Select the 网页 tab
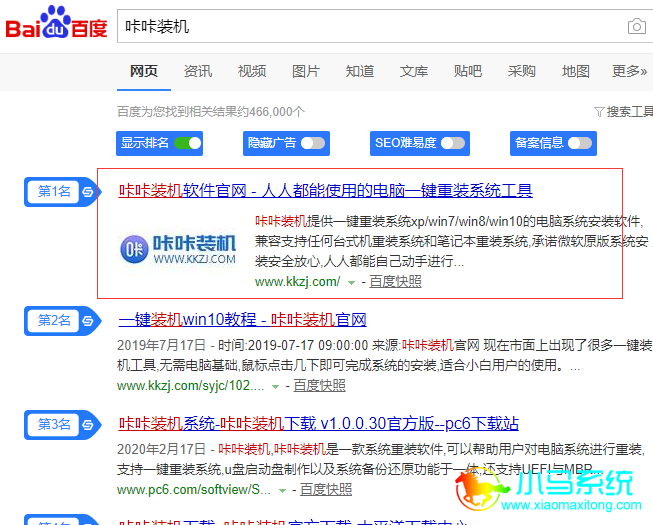 (x=144, y=71)
